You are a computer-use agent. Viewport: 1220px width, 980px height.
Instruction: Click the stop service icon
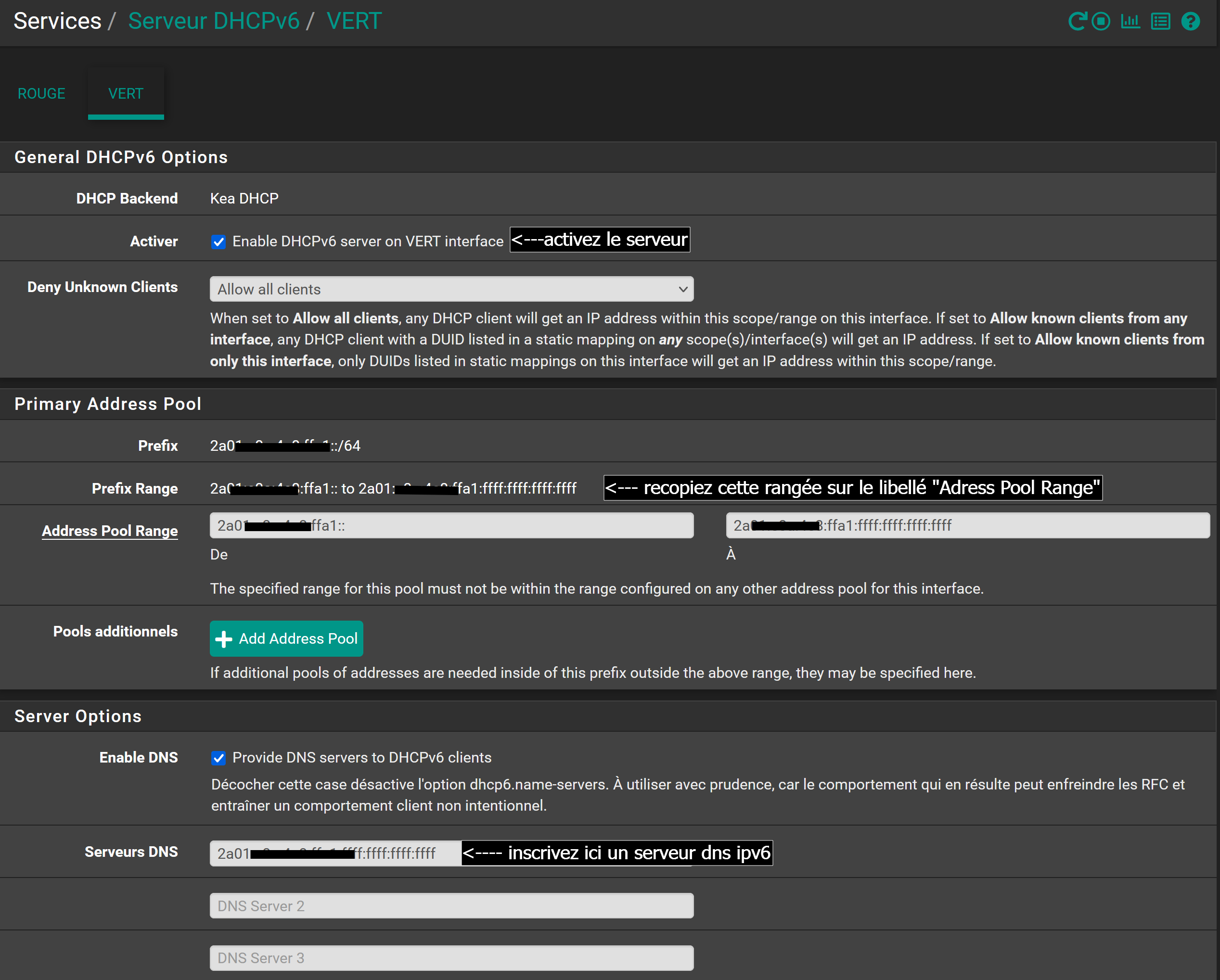[1101, 22]
